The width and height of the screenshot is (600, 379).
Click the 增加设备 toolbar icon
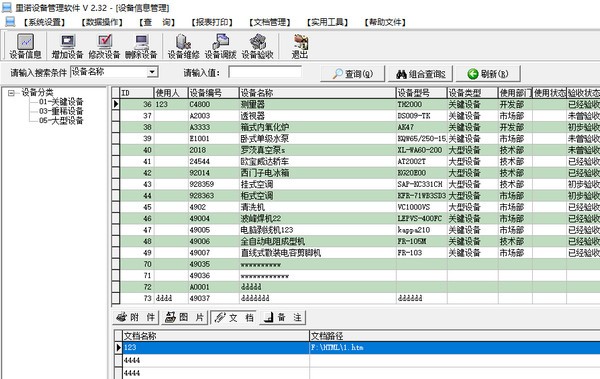point(67,46)
